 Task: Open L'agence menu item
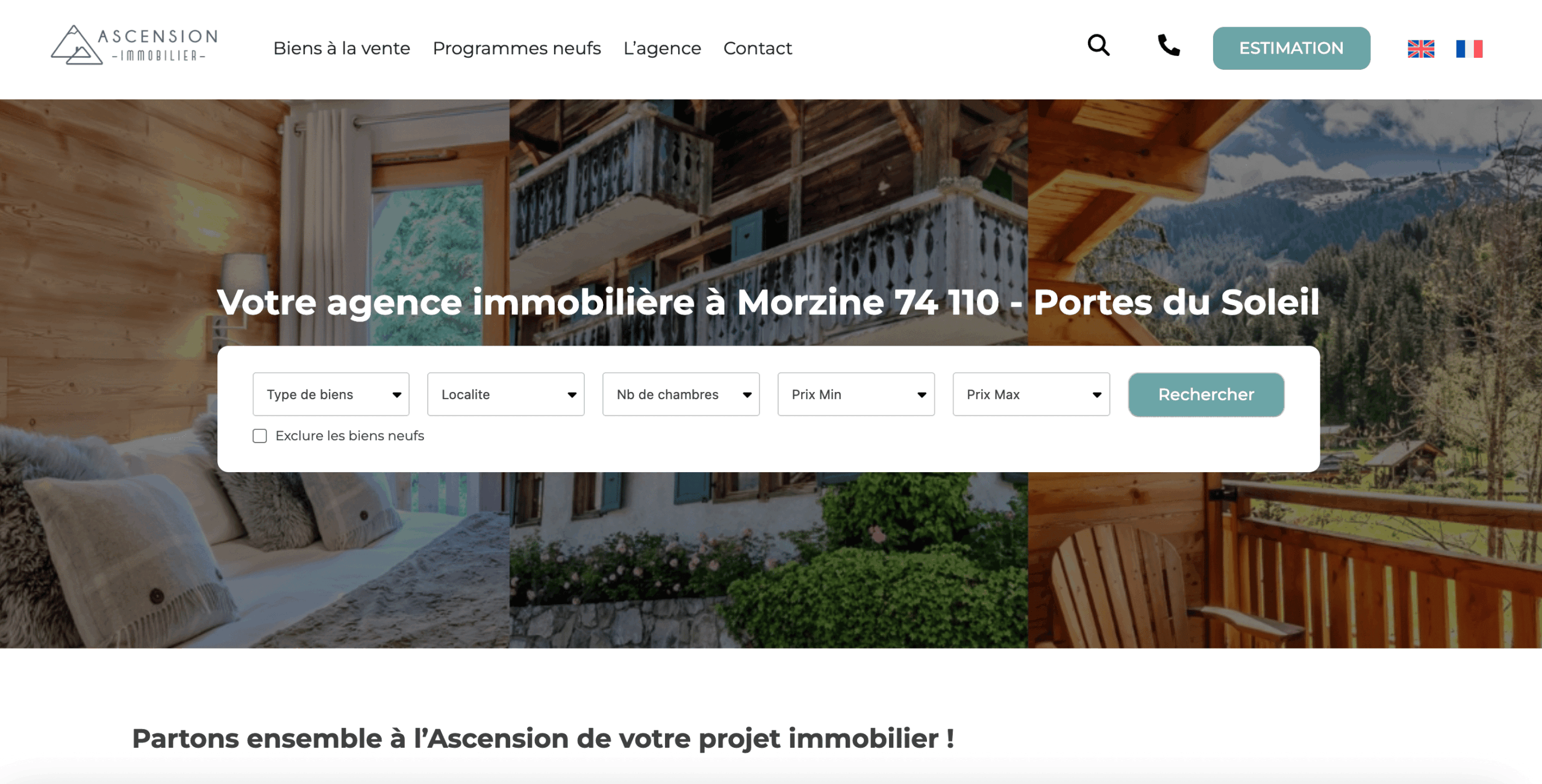pyautogui.click(x=662, y=48)
